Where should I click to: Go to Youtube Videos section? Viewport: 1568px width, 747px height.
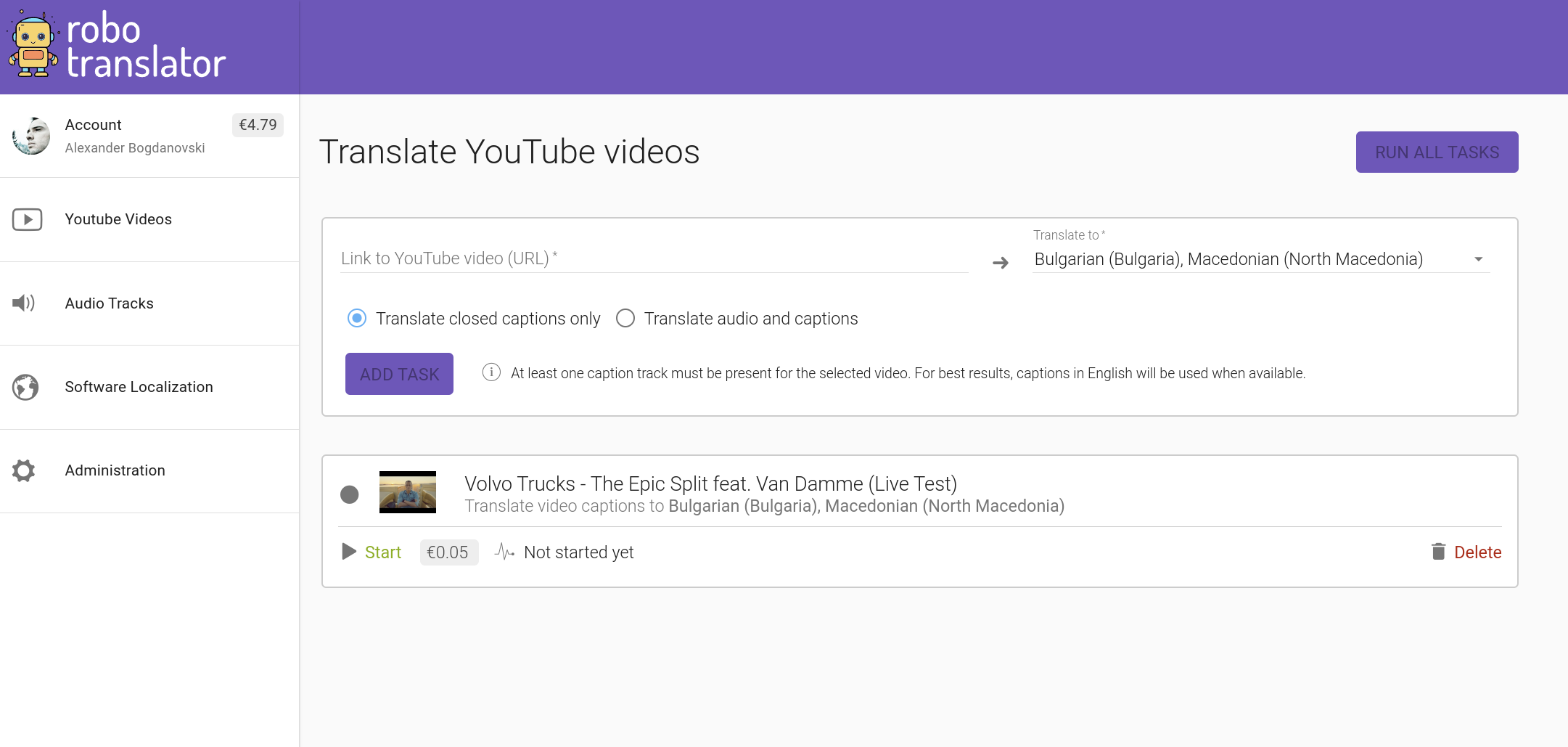tap(149, 219)
